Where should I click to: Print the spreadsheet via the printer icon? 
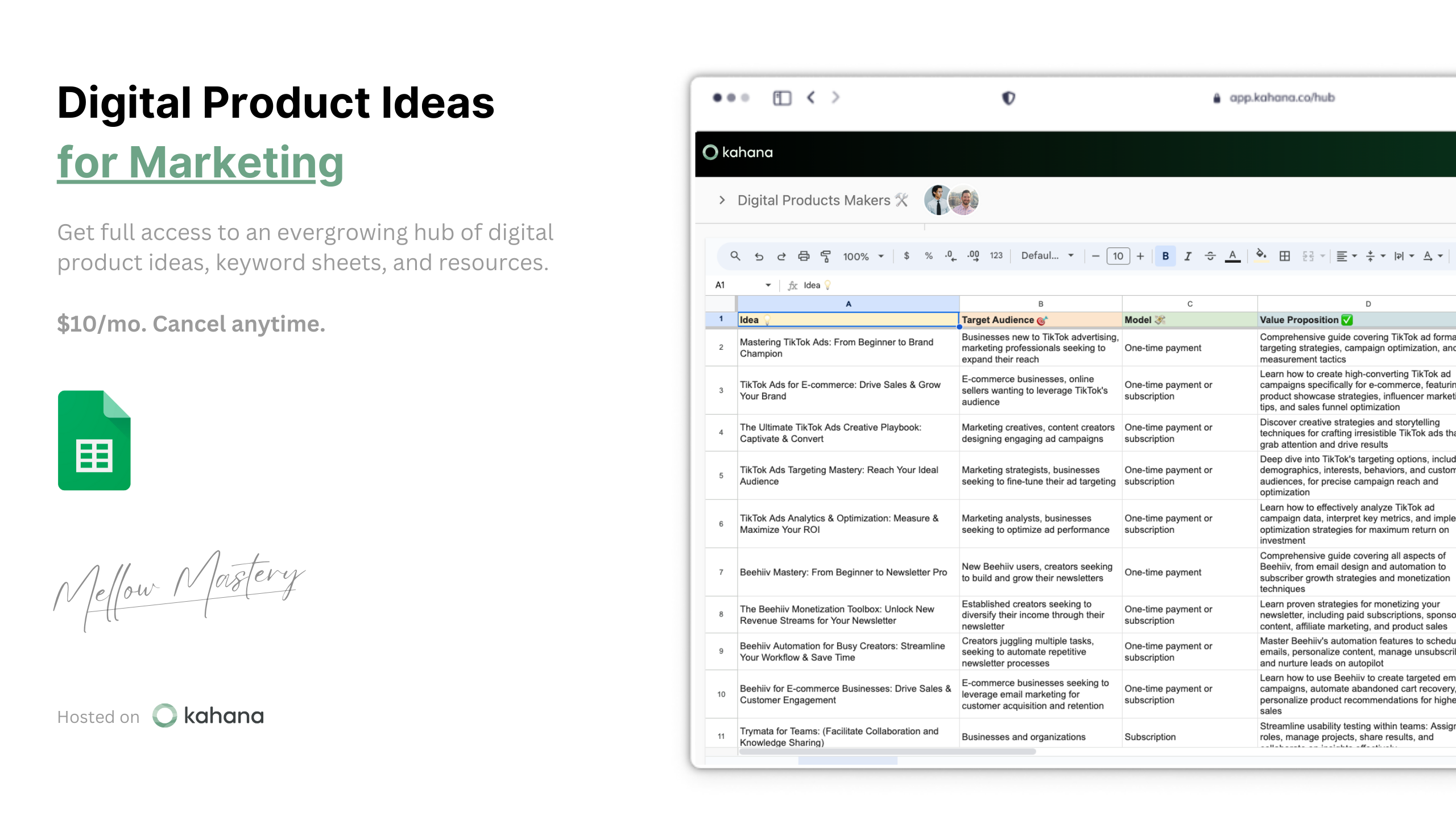(804, 256)
